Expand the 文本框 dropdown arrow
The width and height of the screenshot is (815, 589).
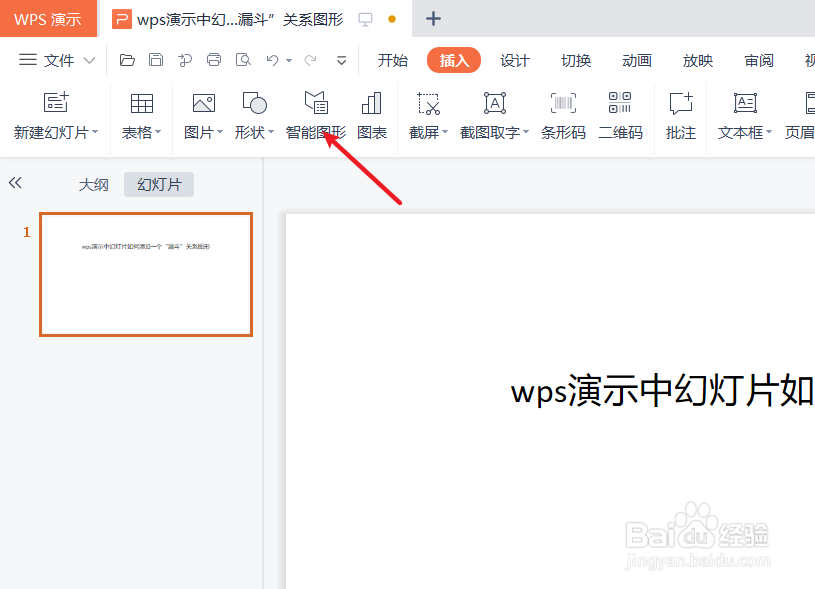[769, 132]
